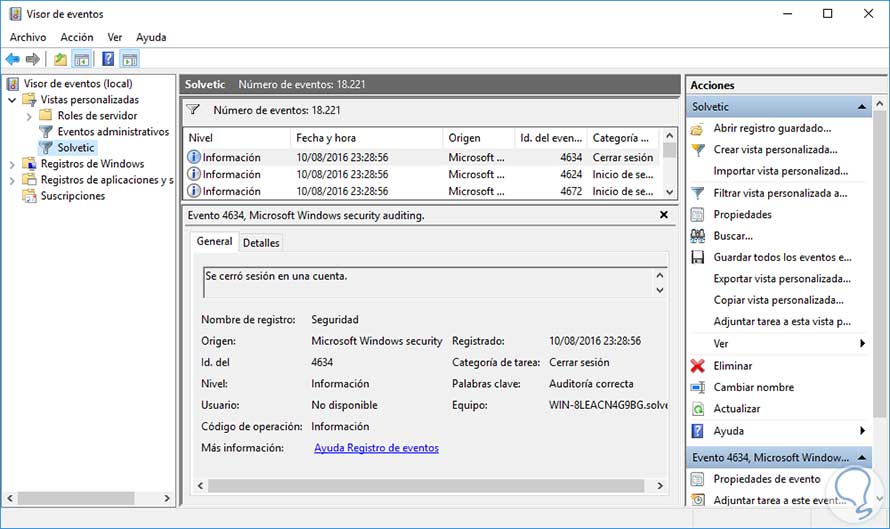The width and height of the screenshot is (890, 529).
Task: Toggle the console tree pane toolbar icon
Action: [x=83, y=60]
